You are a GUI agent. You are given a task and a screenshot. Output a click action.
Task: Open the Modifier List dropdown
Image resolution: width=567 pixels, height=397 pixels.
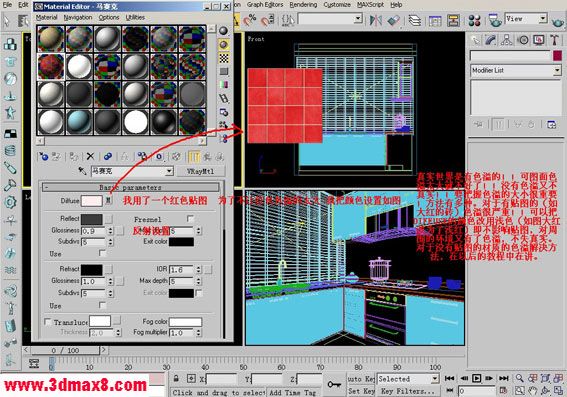click(557, 71)
